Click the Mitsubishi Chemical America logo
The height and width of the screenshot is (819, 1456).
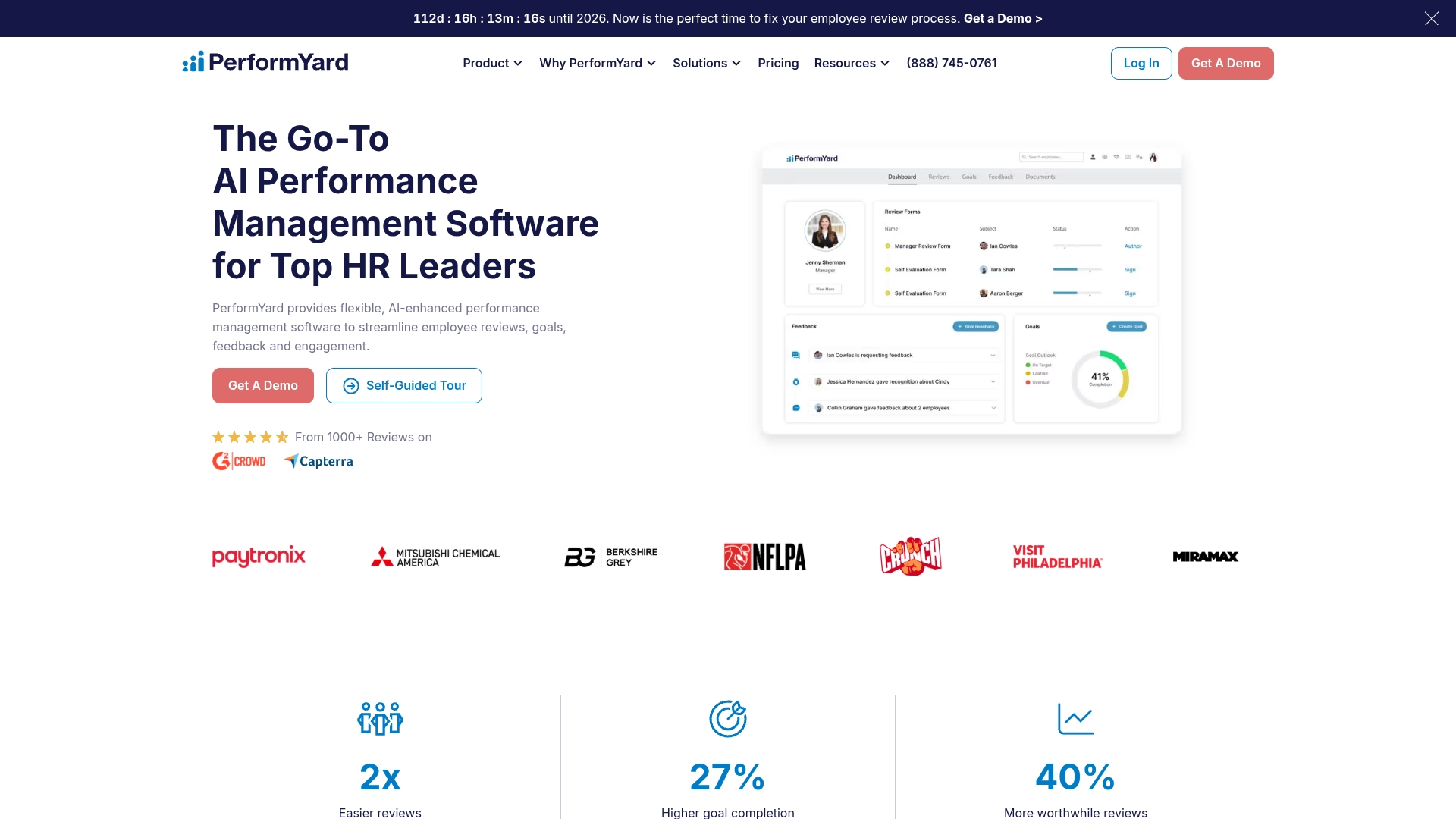435,557
